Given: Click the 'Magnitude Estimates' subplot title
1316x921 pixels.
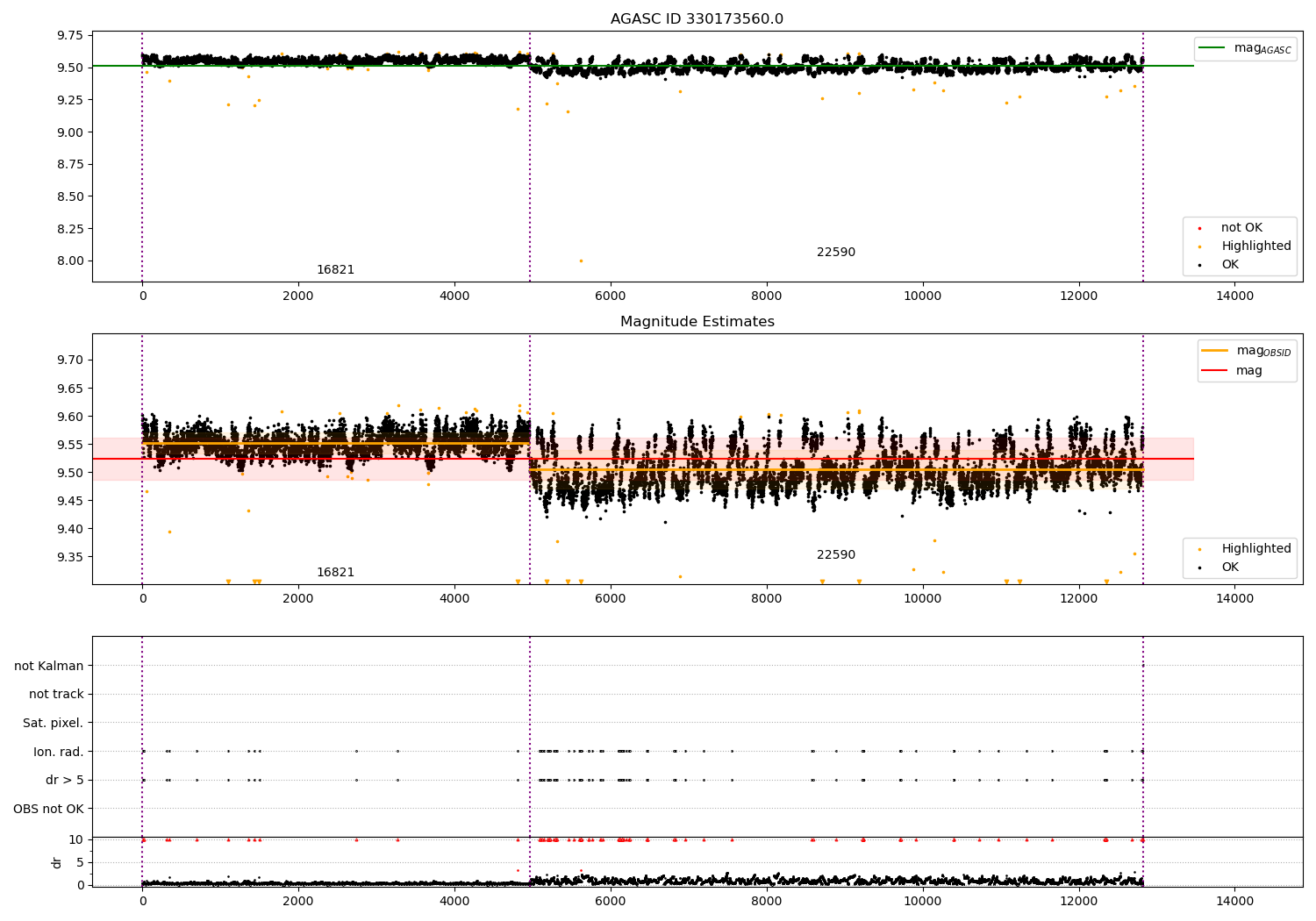Looking at the screenshot, I should [x=697, y=322].
